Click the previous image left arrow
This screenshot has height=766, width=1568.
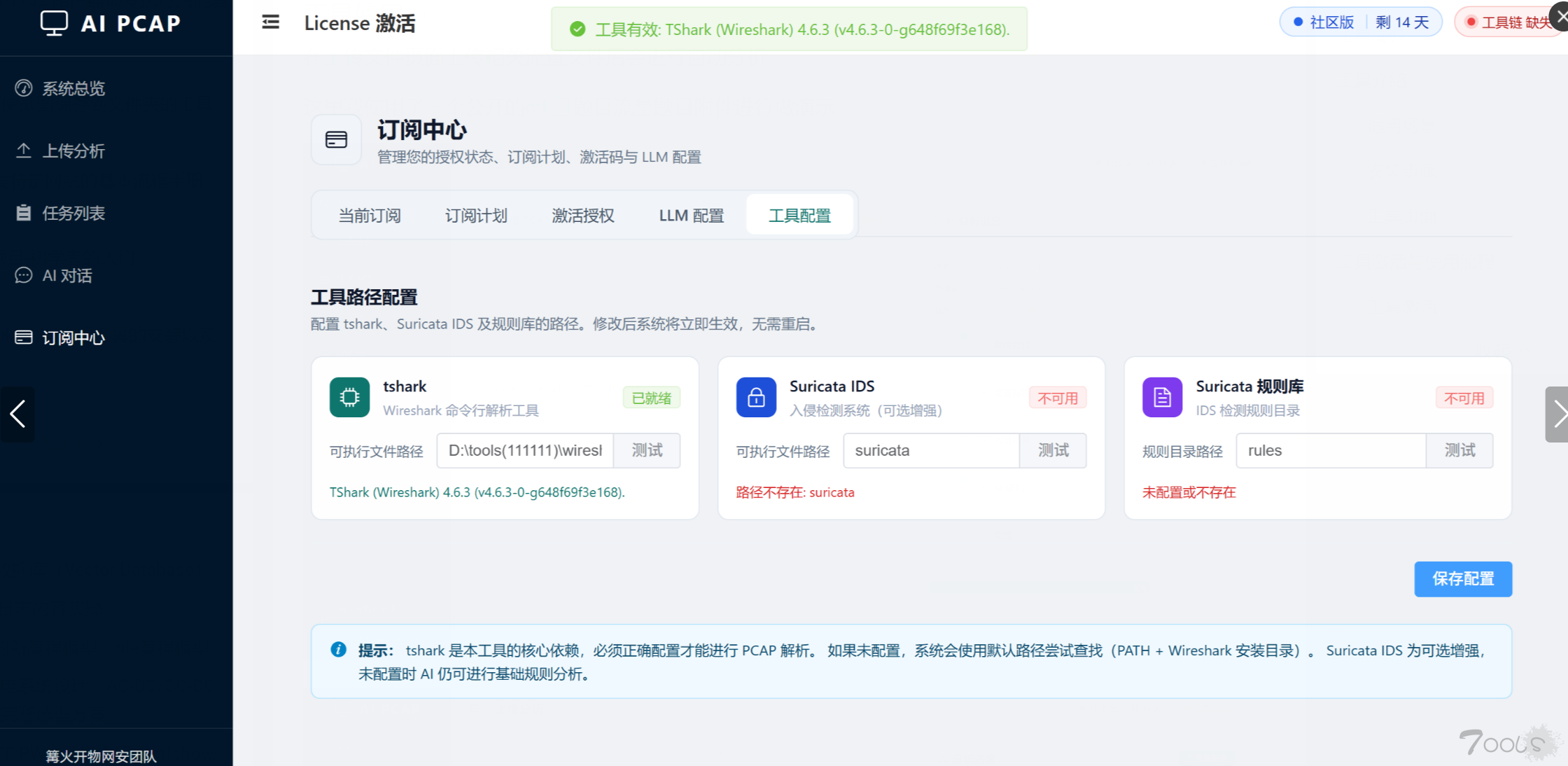(x=17, y=414)
